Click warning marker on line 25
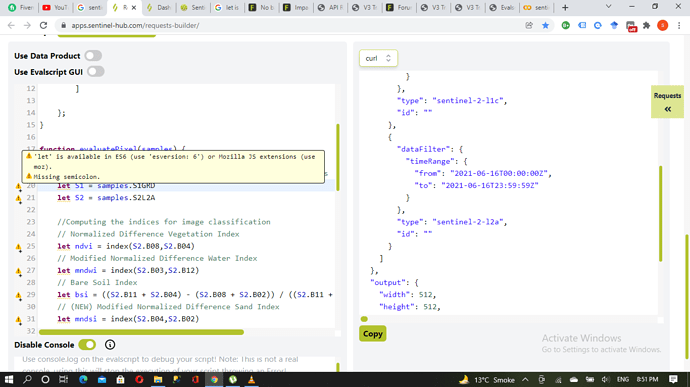This screenshot has width=690, height=387. (18, 247)
